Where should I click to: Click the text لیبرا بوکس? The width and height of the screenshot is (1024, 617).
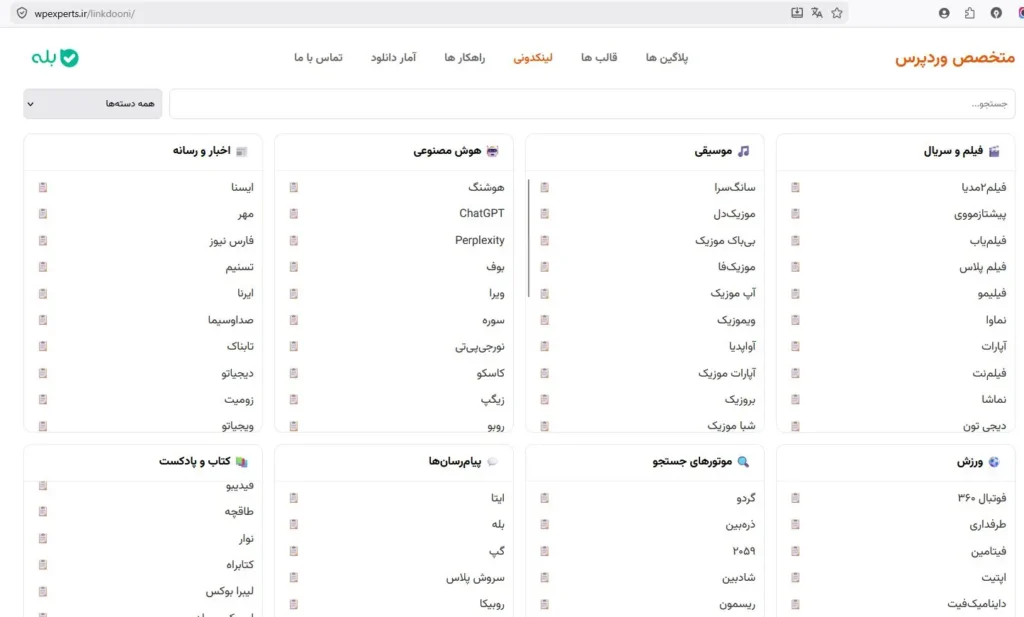[x=230, y=591]
